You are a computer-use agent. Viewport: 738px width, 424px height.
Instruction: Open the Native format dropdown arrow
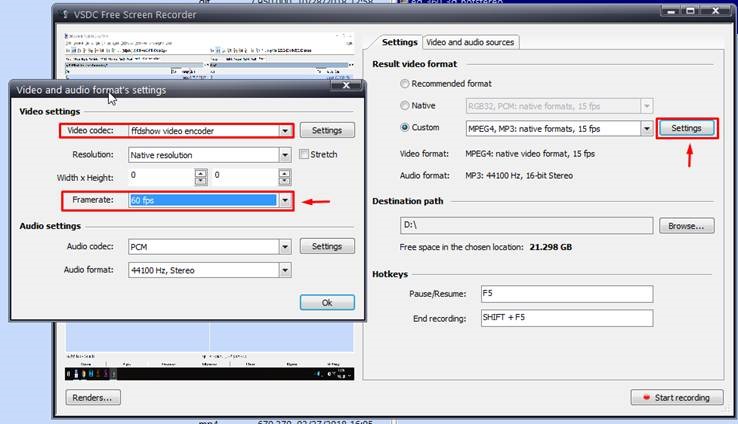[647, 106]
